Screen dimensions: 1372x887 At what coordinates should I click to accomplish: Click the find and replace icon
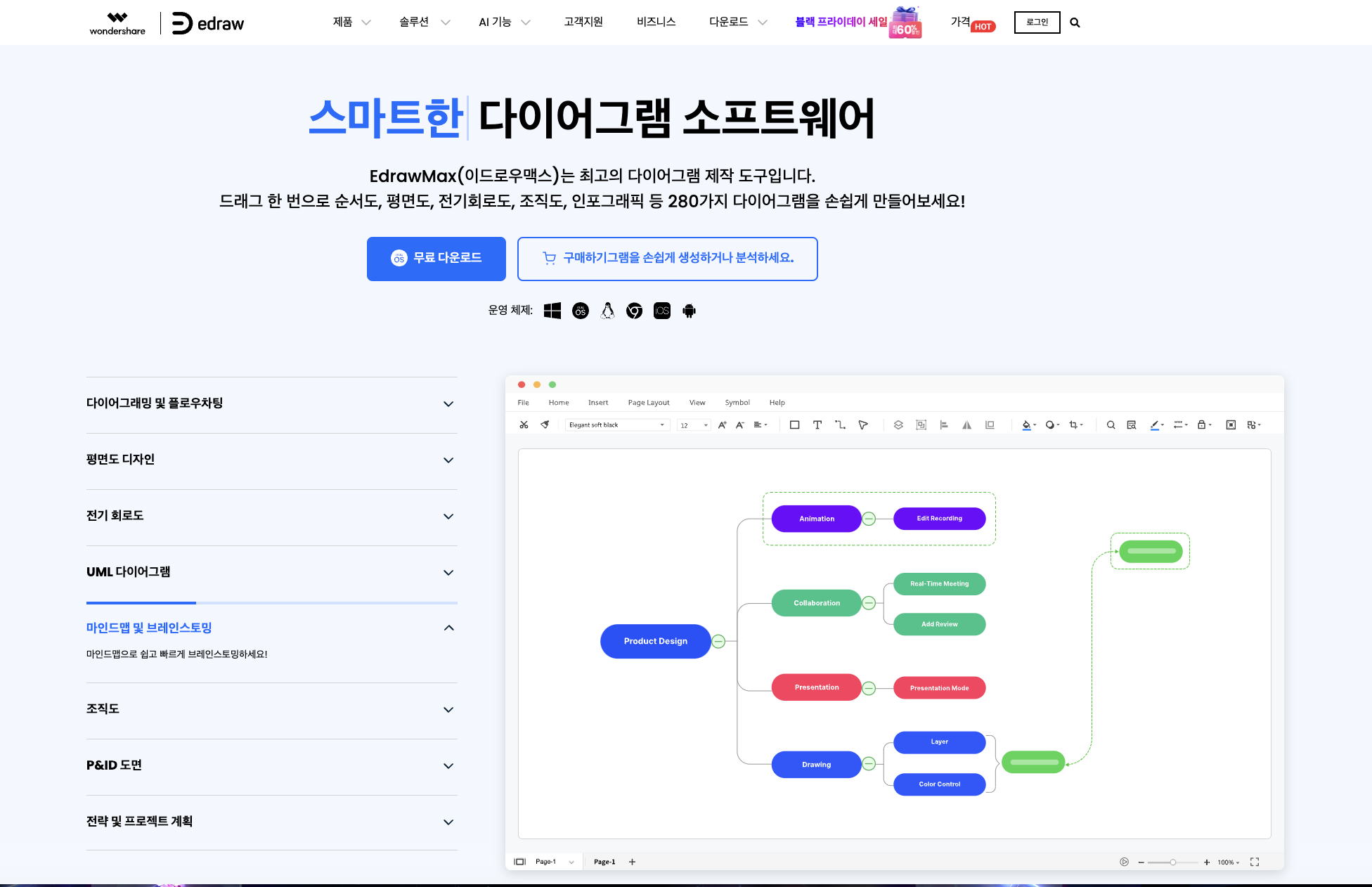tap(1132, 425)
